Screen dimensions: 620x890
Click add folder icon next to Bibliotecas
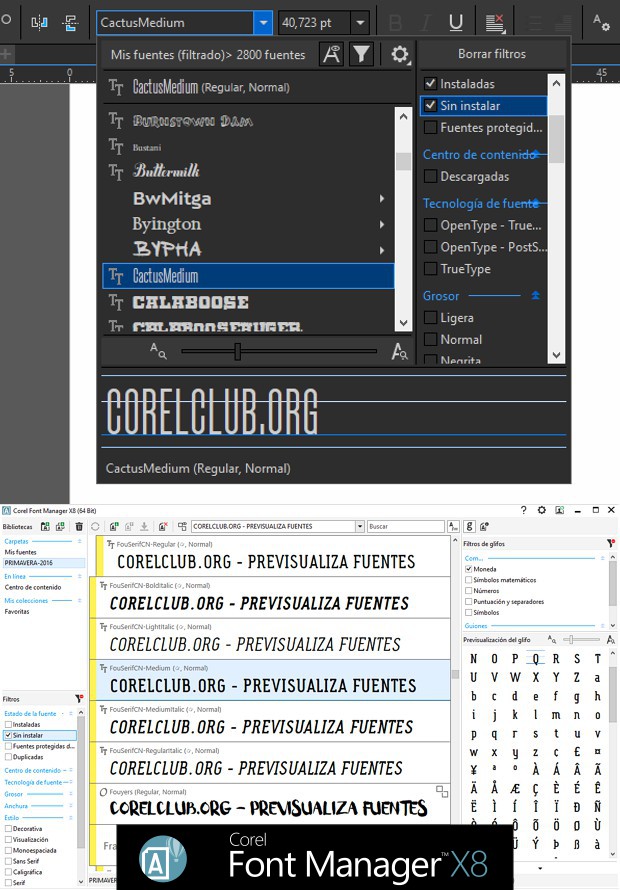click(x=45, y=527)
